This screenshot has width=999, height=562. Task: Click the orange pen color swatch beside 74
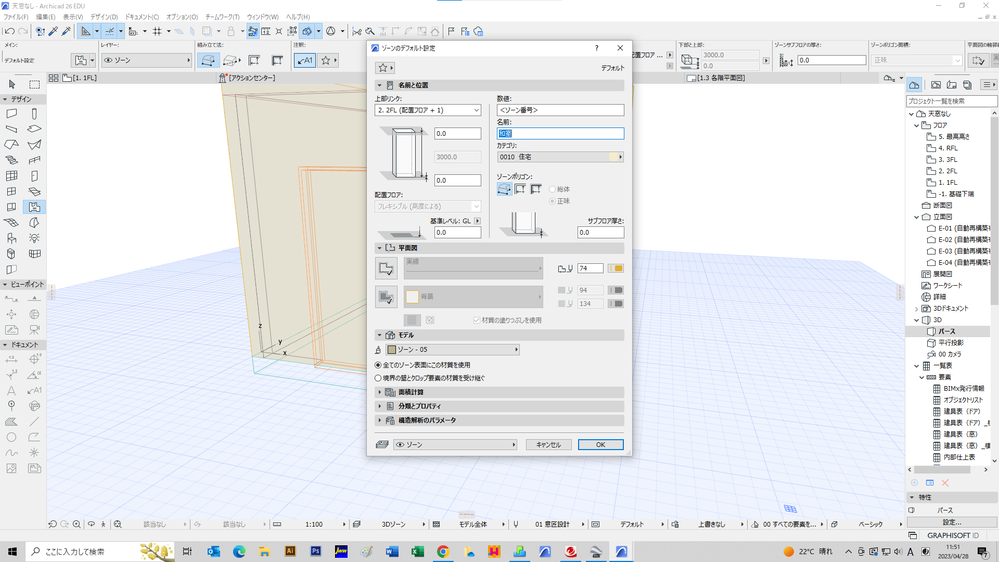tap(616, 268)
